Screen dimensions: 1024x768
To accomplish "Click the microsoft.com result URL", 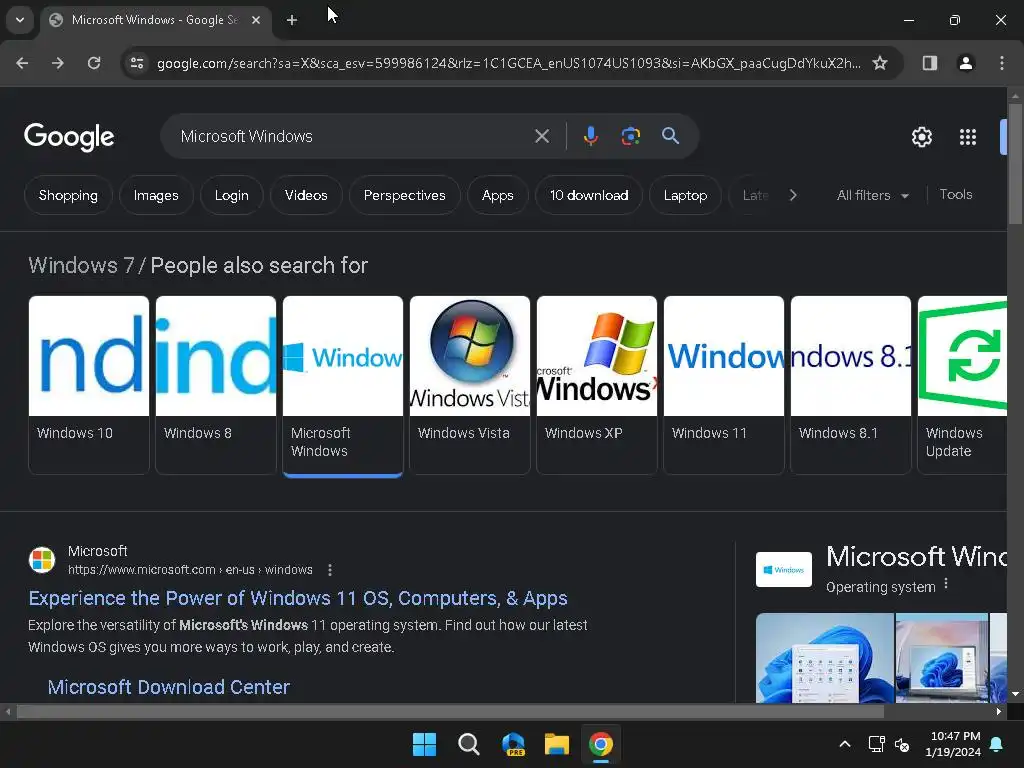I will coord(190,569).
